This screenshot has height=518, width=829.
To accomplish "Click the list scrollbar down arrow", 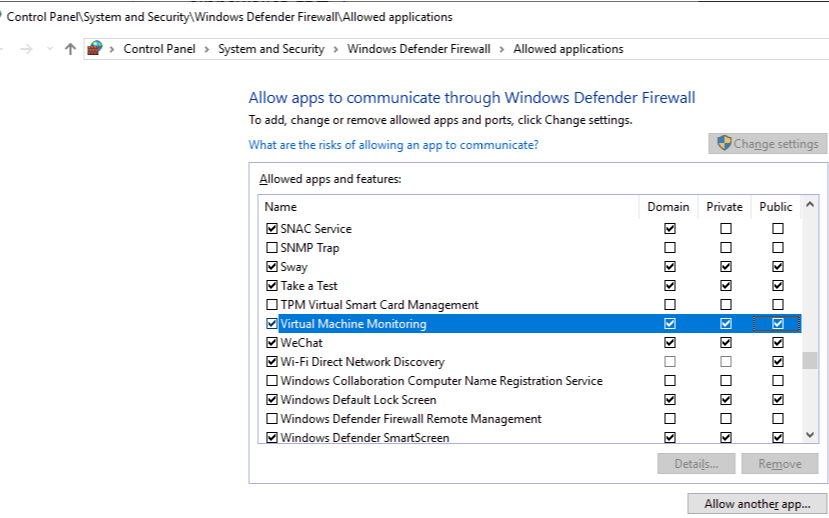I will pos(809,435).
